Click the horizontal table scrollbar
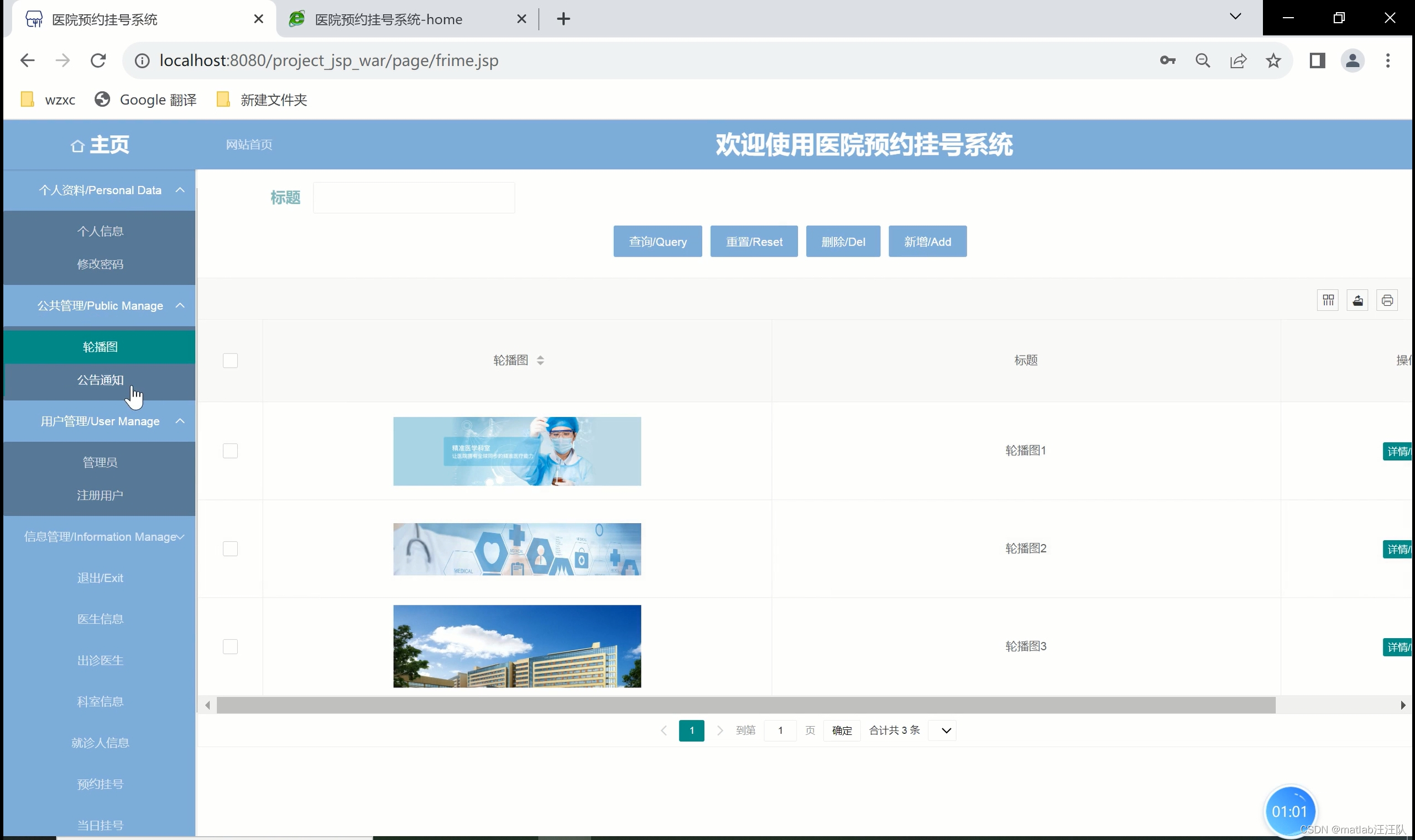Screen dimensions: 1415x840 click(746, 705)
